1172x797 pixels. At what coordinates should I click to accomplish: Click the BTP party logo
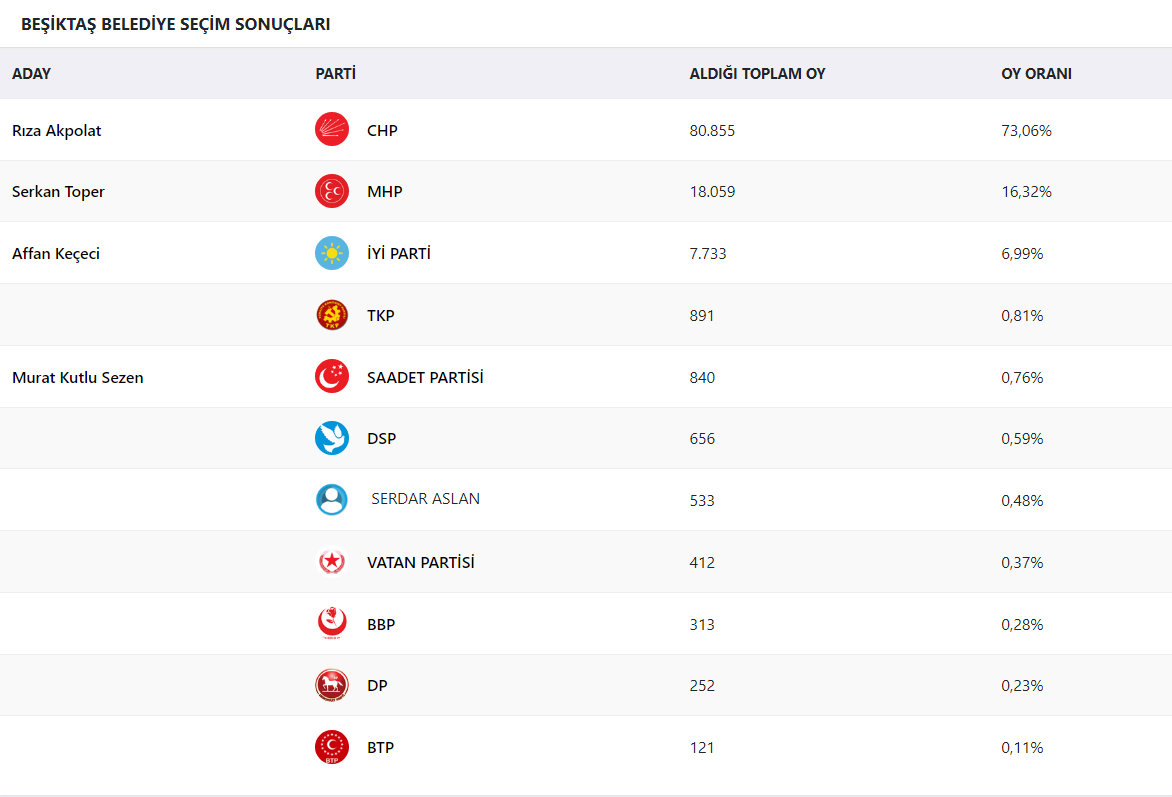tap(332, 747)
